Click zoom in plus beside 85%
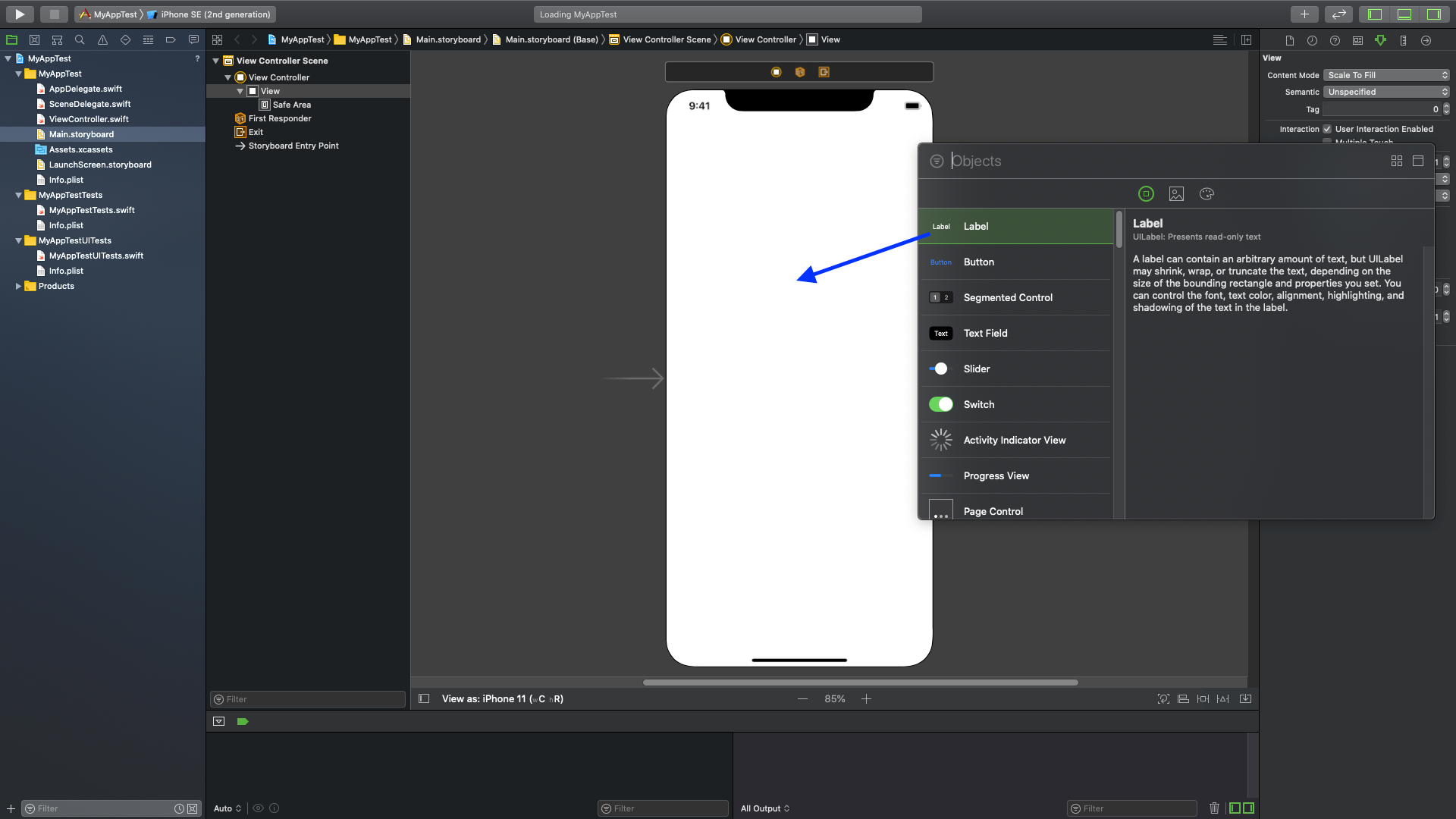Viewport: 1456px width, 819px height. click(866, 698)
